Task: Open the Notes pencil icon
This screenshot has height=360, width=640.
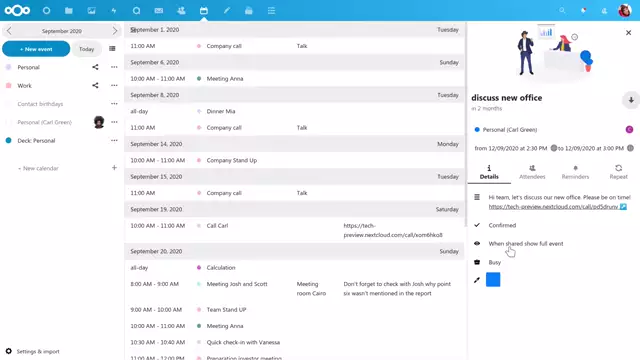Action: pyautogui.click(x=227, y=11)
